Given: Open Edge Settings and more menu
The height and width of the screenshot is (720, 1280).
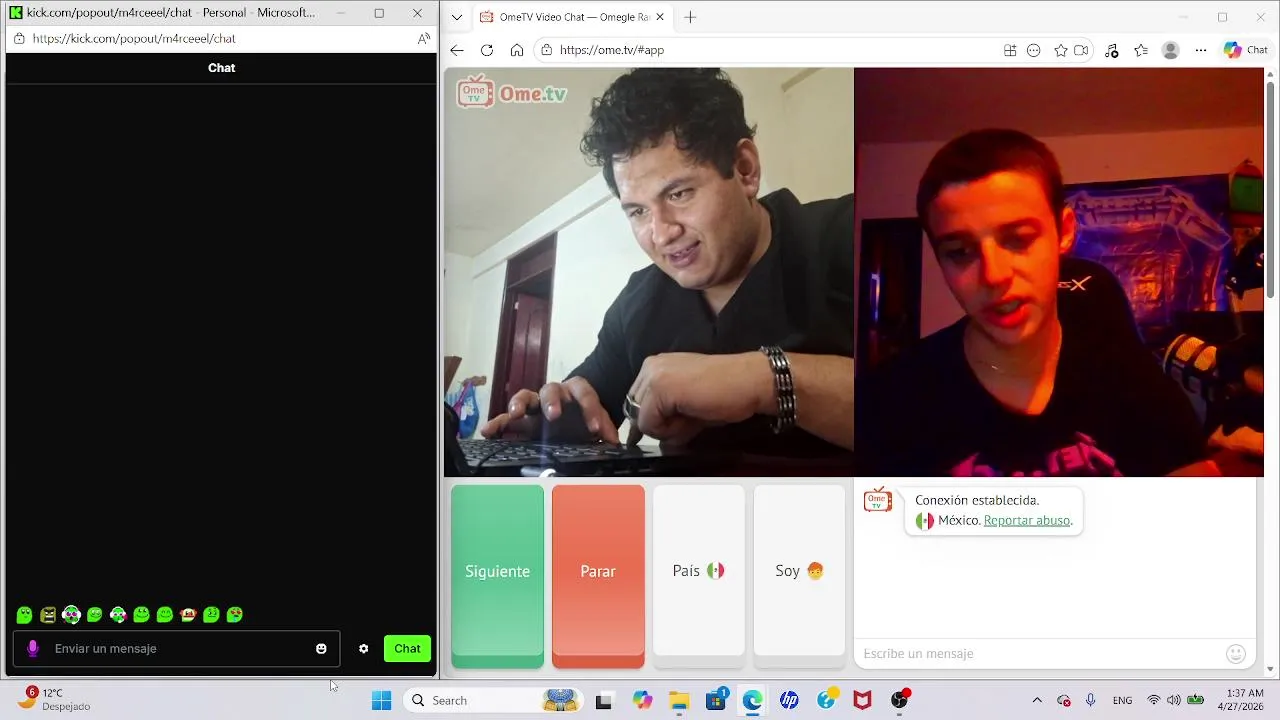Looking at the screenshot, I should click(1201, 50).
